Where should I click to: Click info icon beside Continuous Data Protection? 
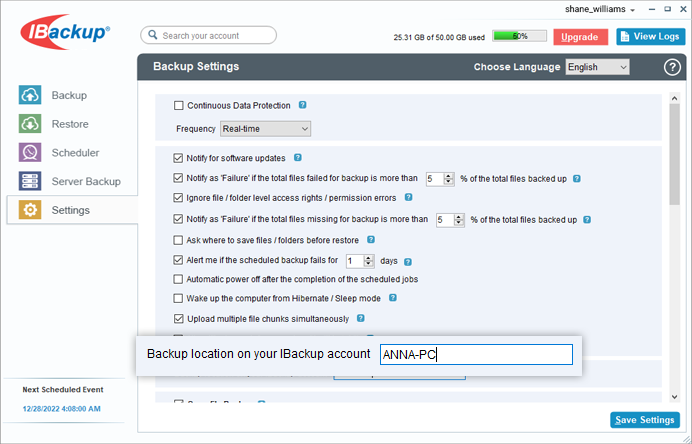(302, 105)
